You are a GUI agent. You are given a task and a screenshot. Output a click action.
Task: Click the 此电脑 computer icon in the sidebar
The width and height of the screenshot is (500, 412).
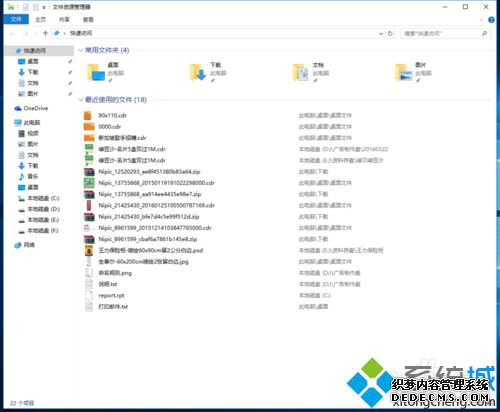(18, 123)
